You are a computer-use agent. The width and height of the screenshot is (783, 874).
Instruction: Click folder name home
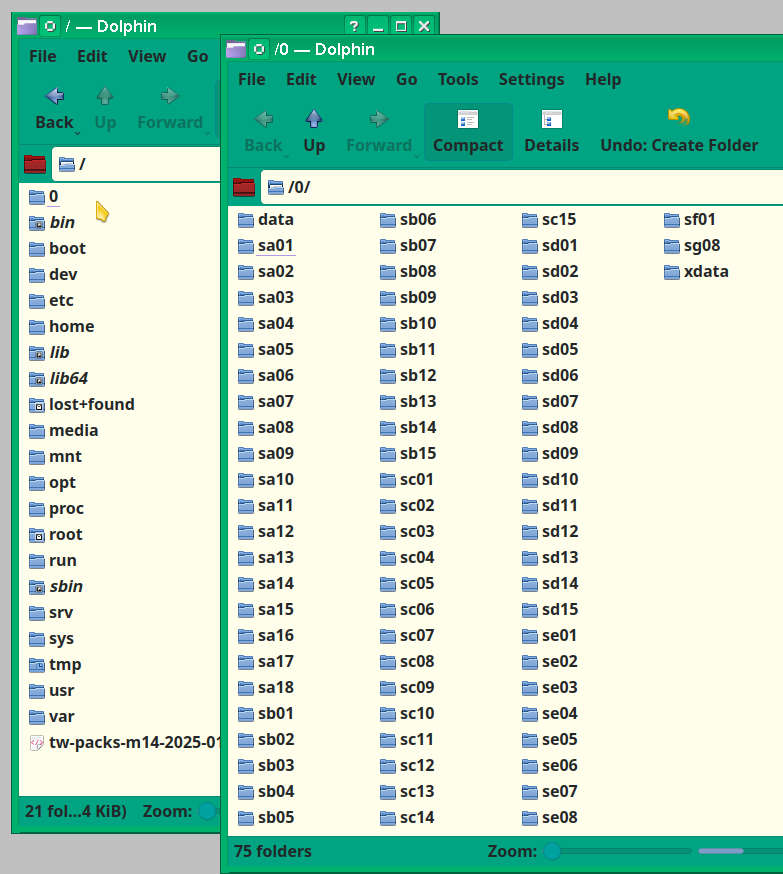(71, 326)
